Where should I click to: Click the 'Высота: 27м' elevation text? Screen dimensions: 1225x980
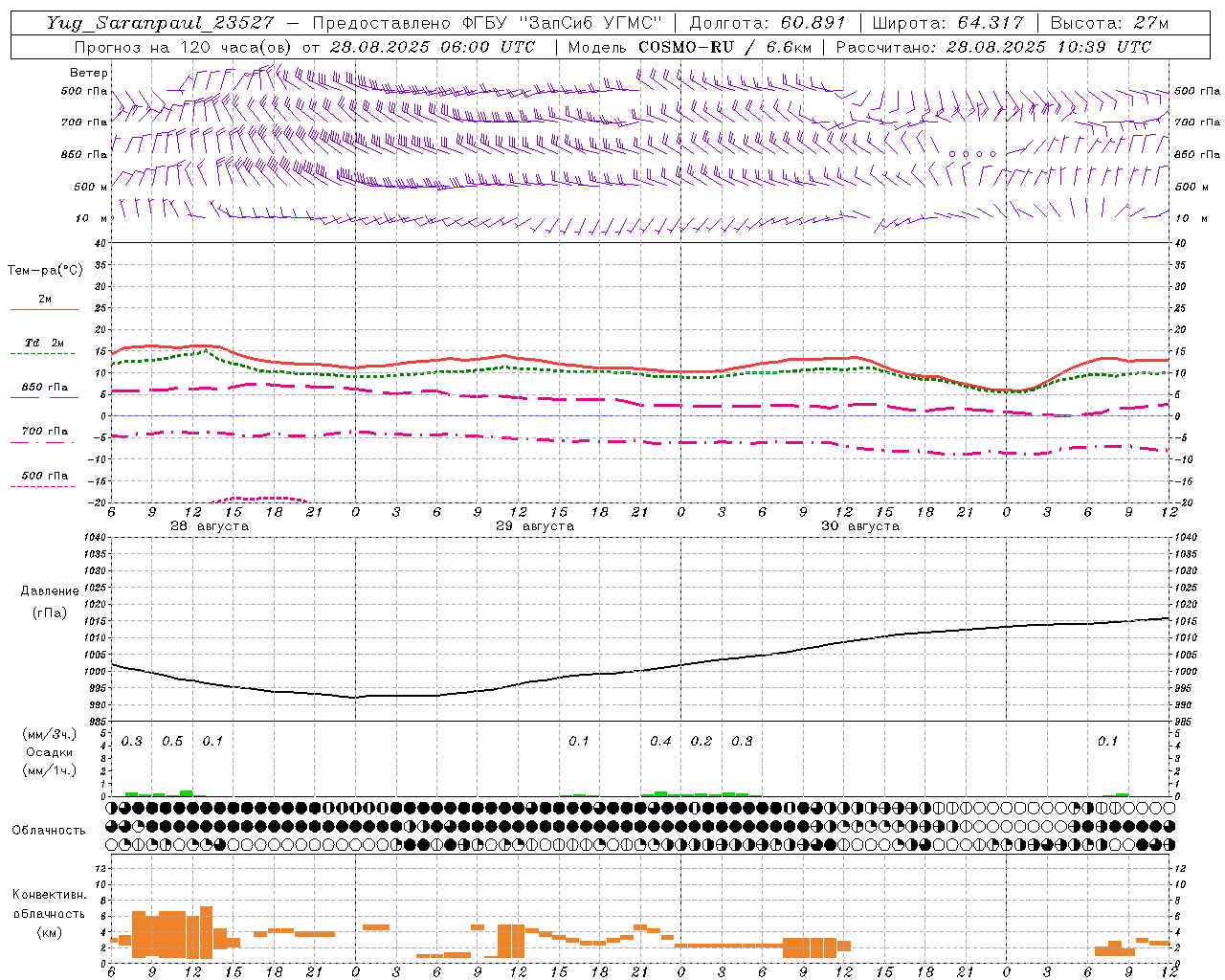[1109, 23]
